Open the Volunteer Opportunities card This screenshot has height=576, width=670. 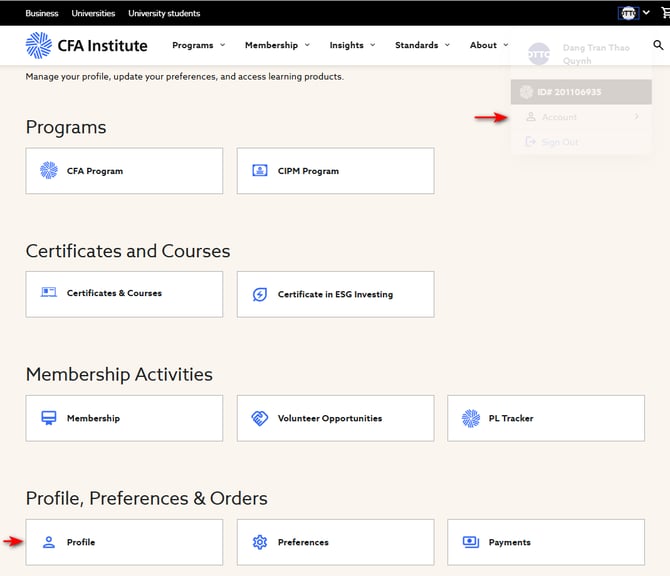[x=335, y=418]
